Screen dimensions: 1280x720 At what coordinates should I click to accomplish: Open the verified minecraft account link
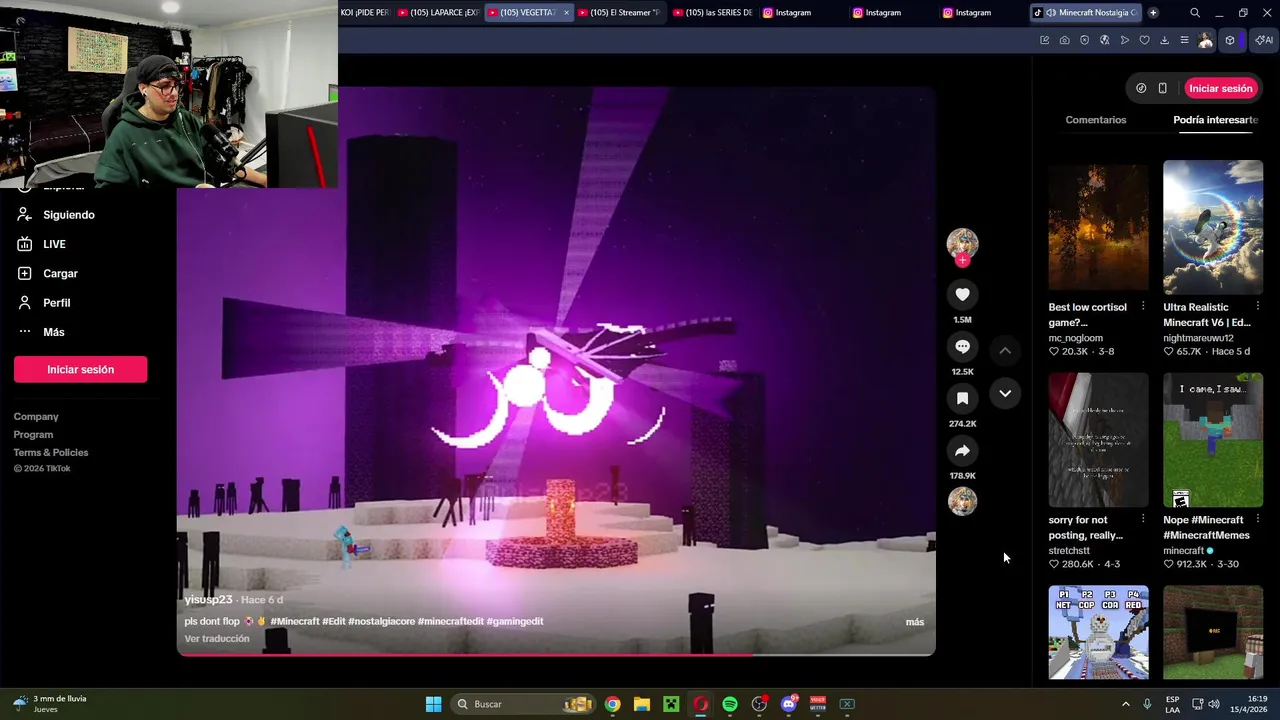(1188, 551)
